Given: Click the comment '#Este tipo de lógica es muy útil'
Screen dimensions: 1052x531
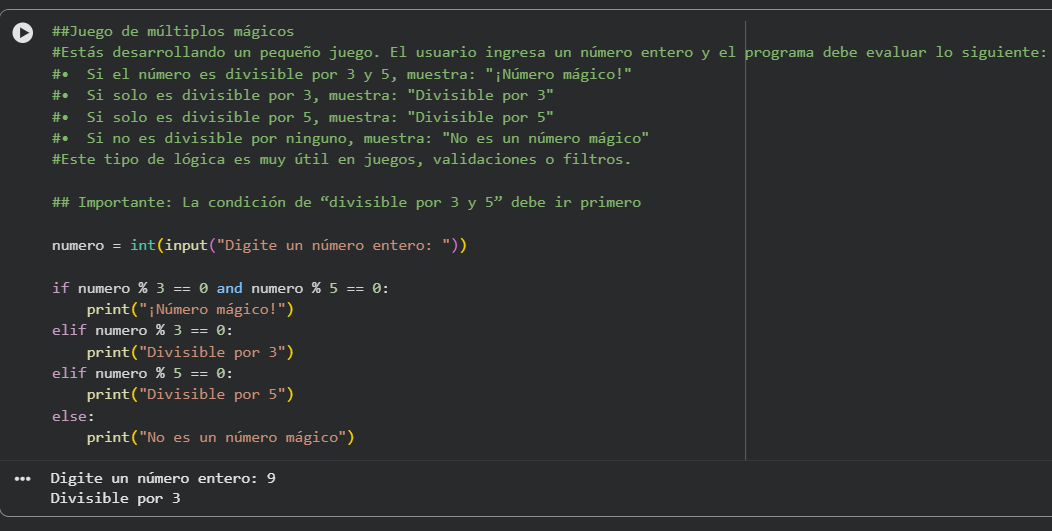Looking at the screenshot, I should point(342,159).
